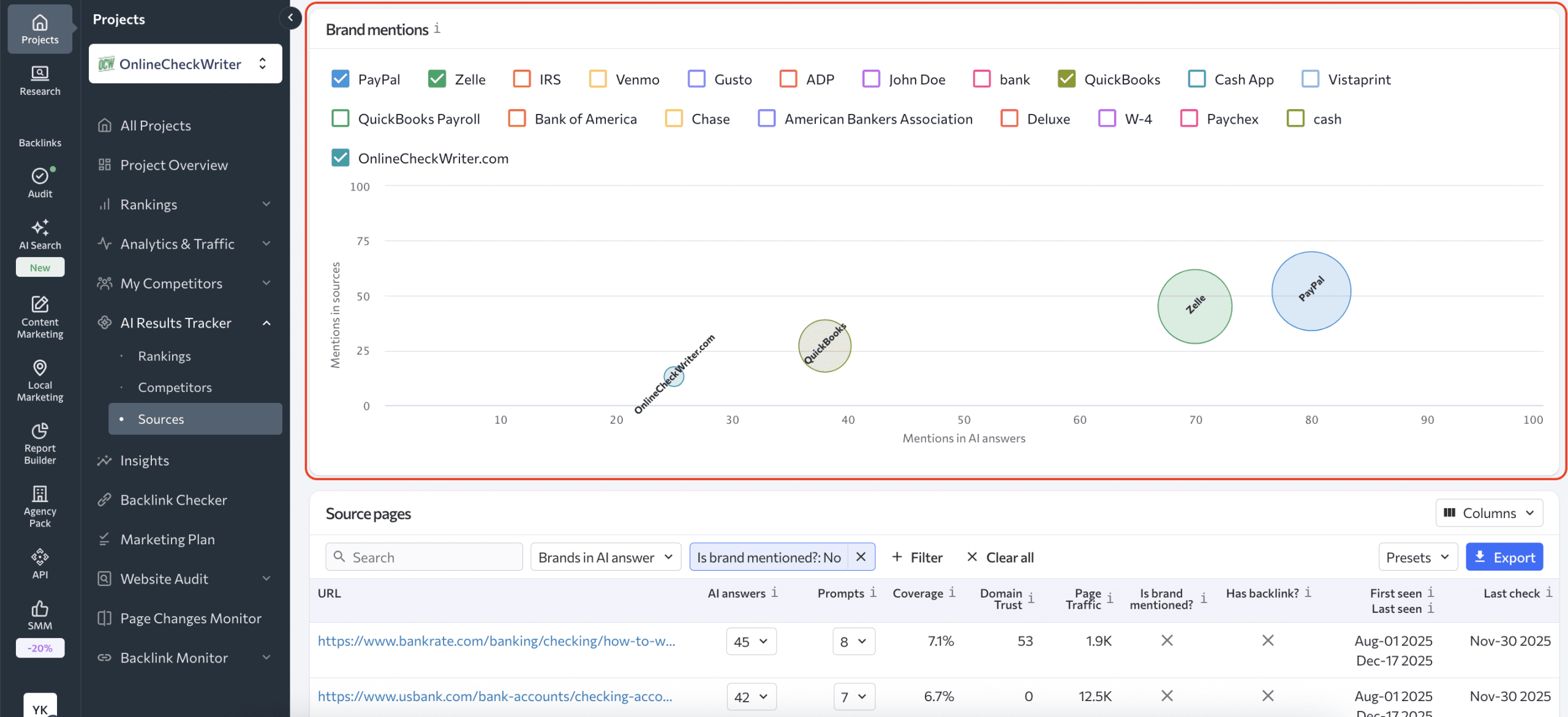Select Sources under AI Results Tracker
Viewport: 1568px width, 717px height.
[x=160, y=419]
